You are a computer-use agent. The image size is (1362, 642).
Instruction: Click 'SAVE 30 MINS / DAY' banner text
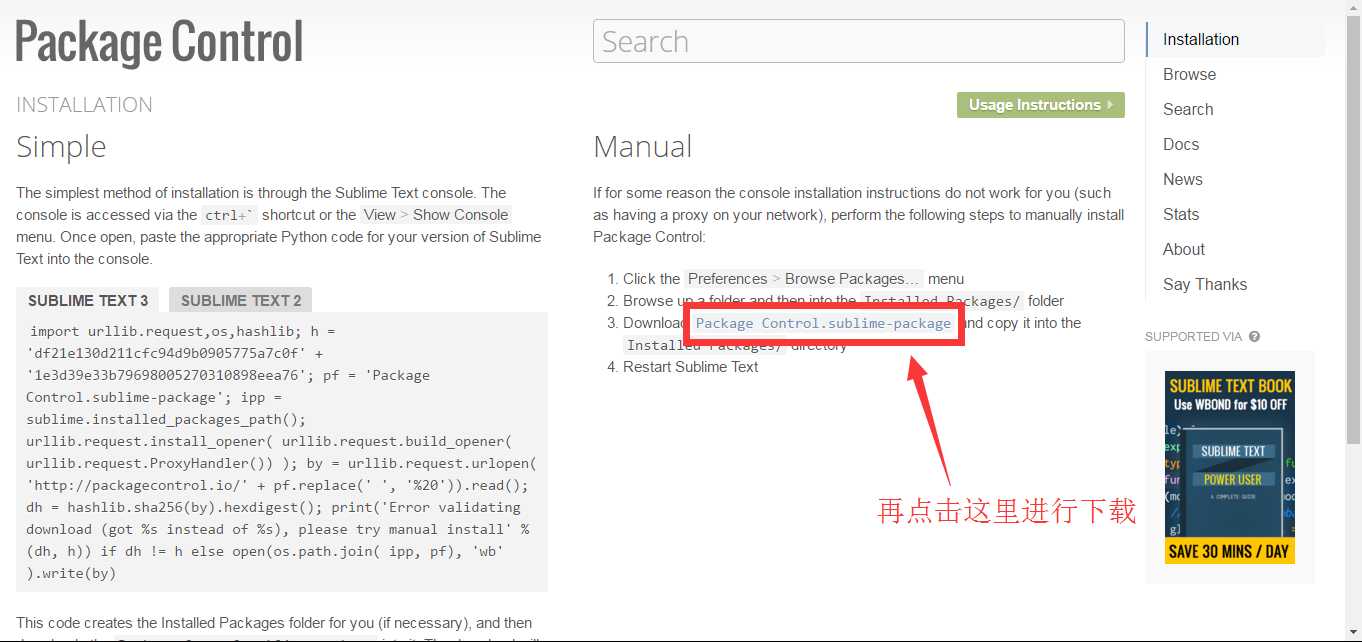[x=1230, y=552]
